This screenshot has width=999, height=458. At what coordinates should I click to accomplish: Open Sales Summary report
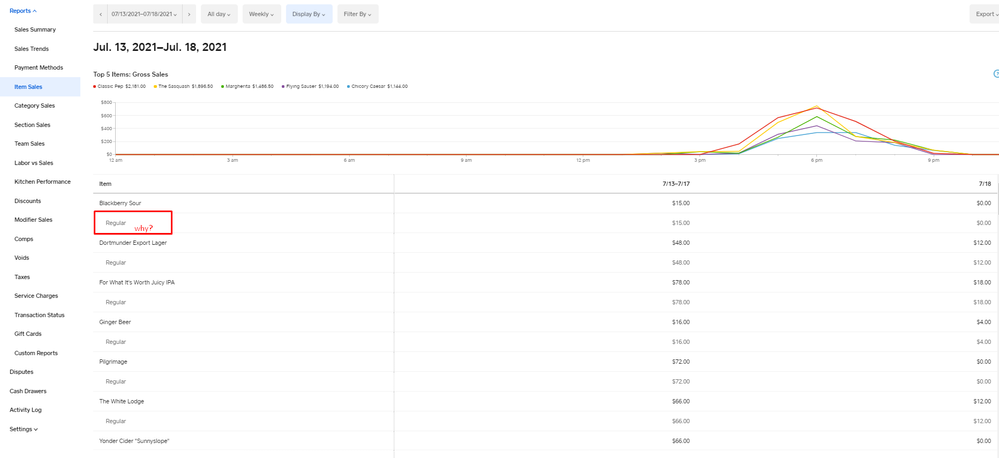[x=35, y=30]
